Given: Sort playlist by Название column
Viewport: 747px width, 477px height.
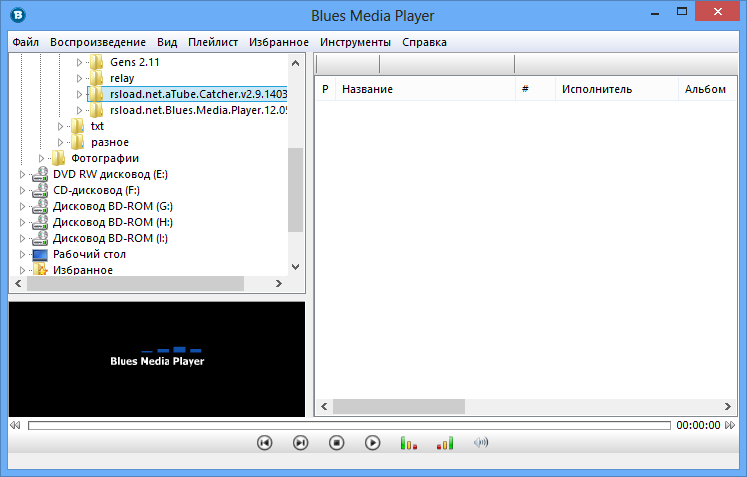Looking at the screenshot, I should click(426, 89).
